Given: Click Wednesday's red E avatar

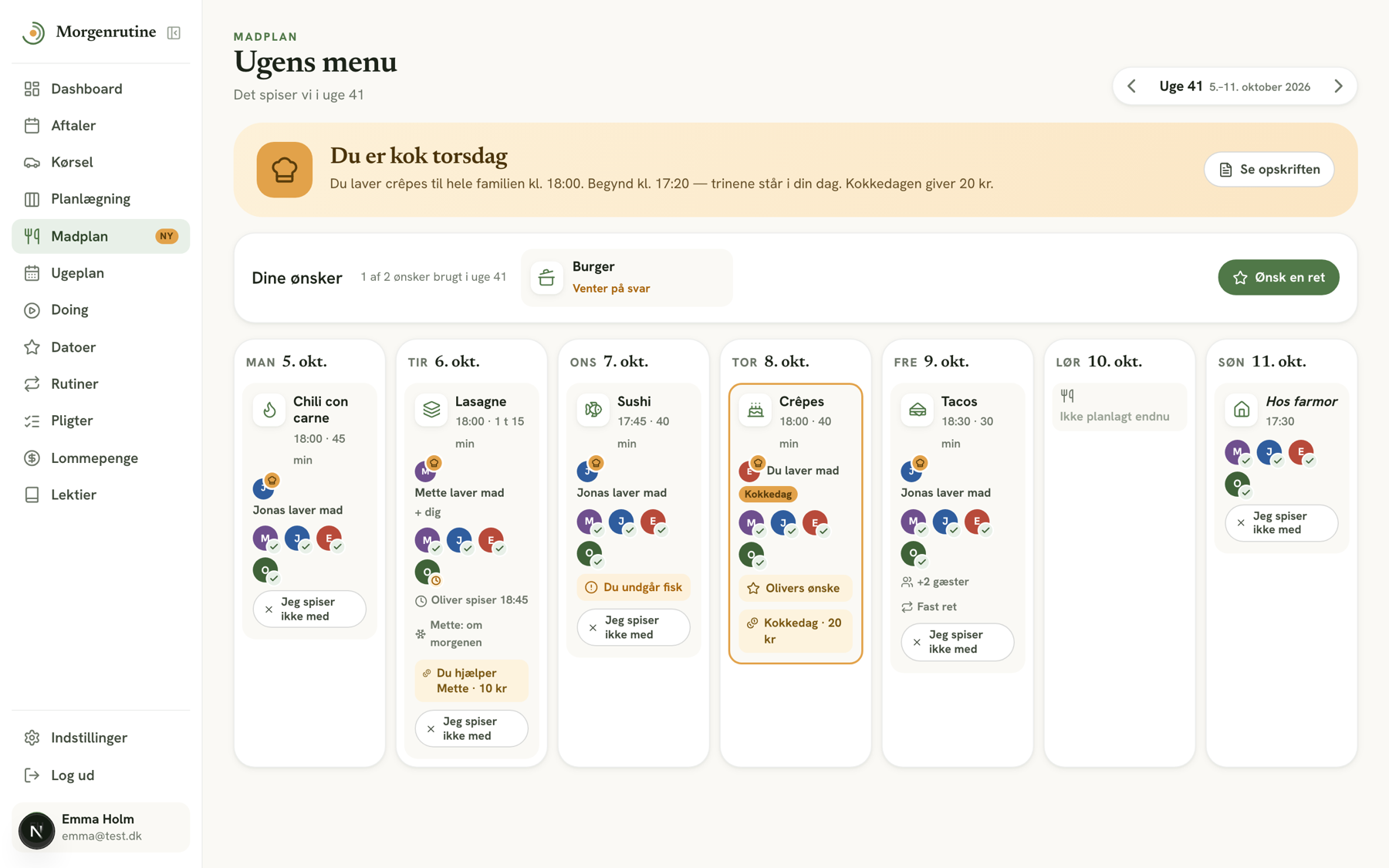Looking at the screenshot, I should click(x=653, y=522).
